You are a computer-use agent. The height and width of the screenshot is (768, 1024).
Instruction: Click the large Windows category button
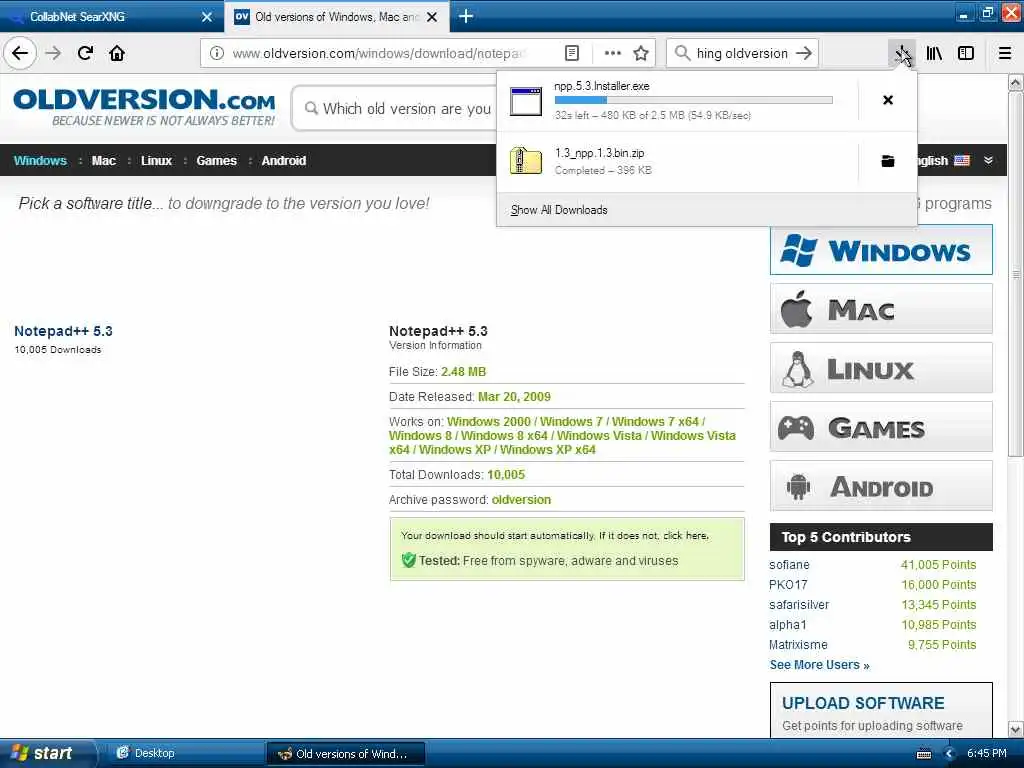coord(881,250)
